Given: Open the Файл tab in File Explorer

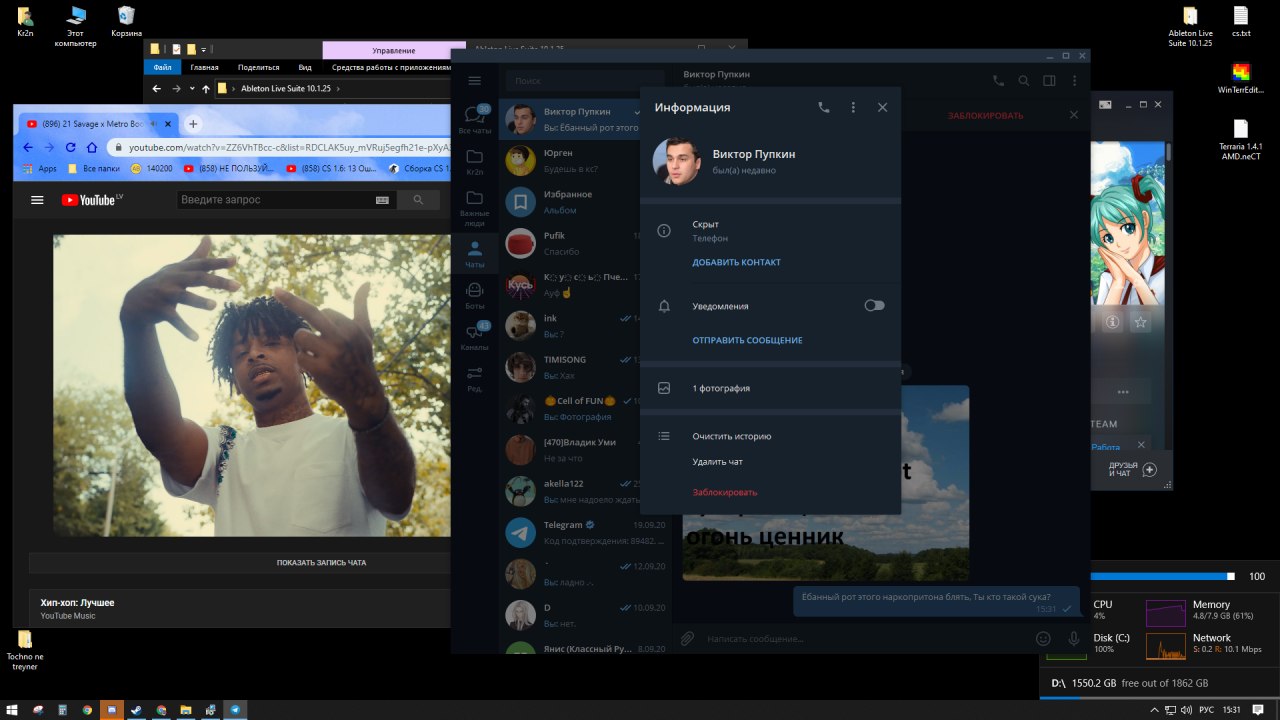Looking at the screenshot, I should (x=162, y=67).
